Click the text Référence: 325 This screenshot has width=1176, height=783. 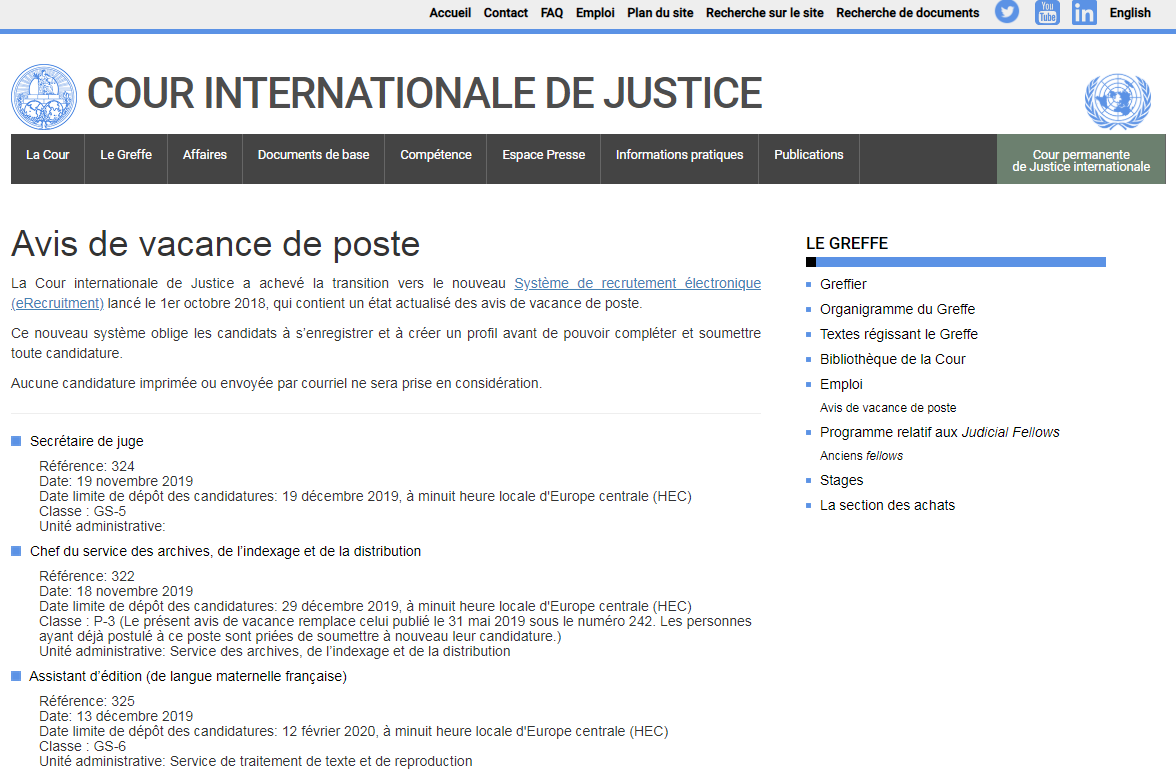(x=87, y=701)
